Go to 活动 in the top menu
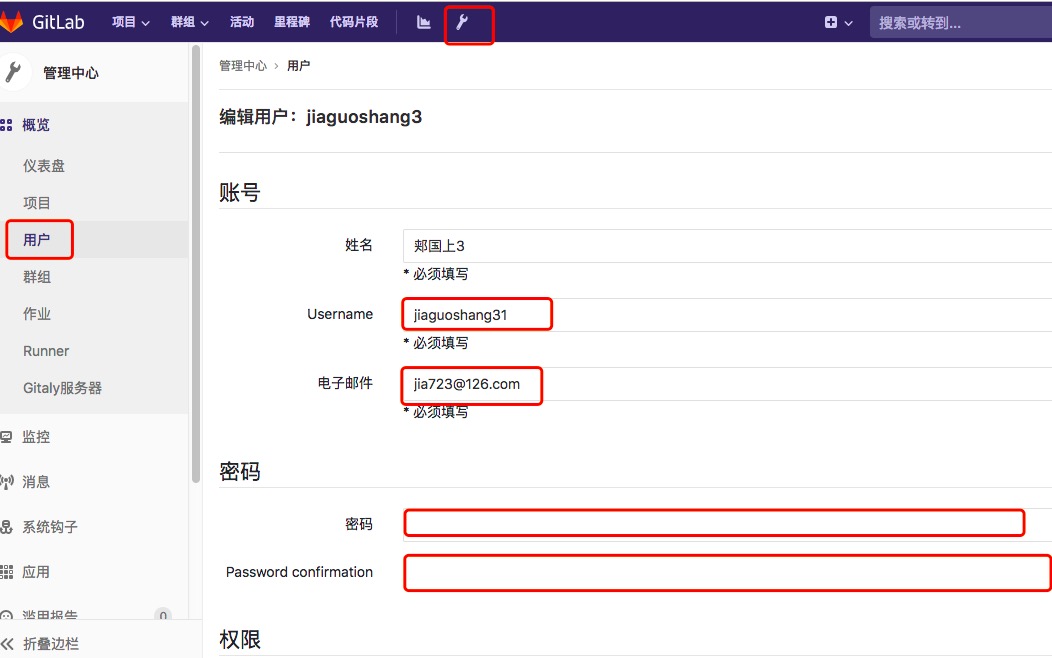 pos(242,20)
